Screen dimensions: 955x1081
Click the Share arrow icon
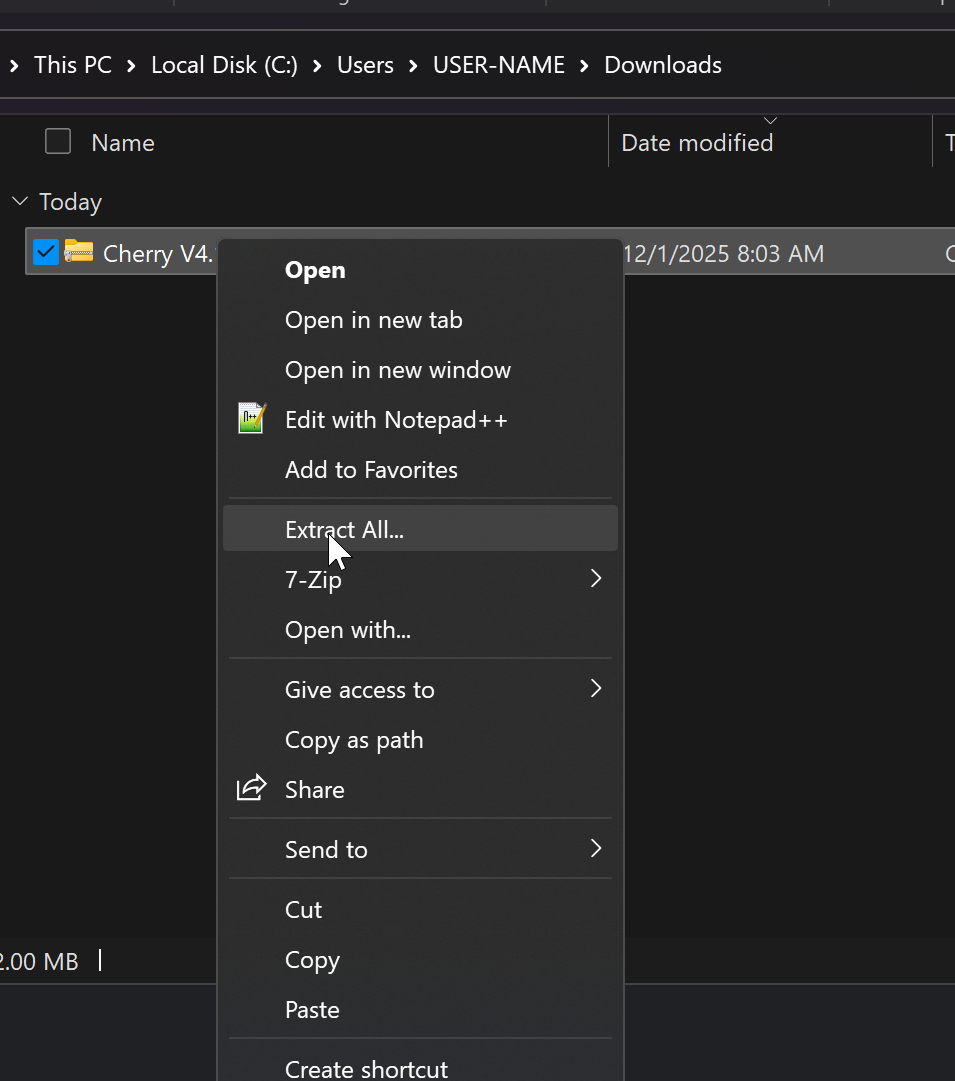[251, 789]
